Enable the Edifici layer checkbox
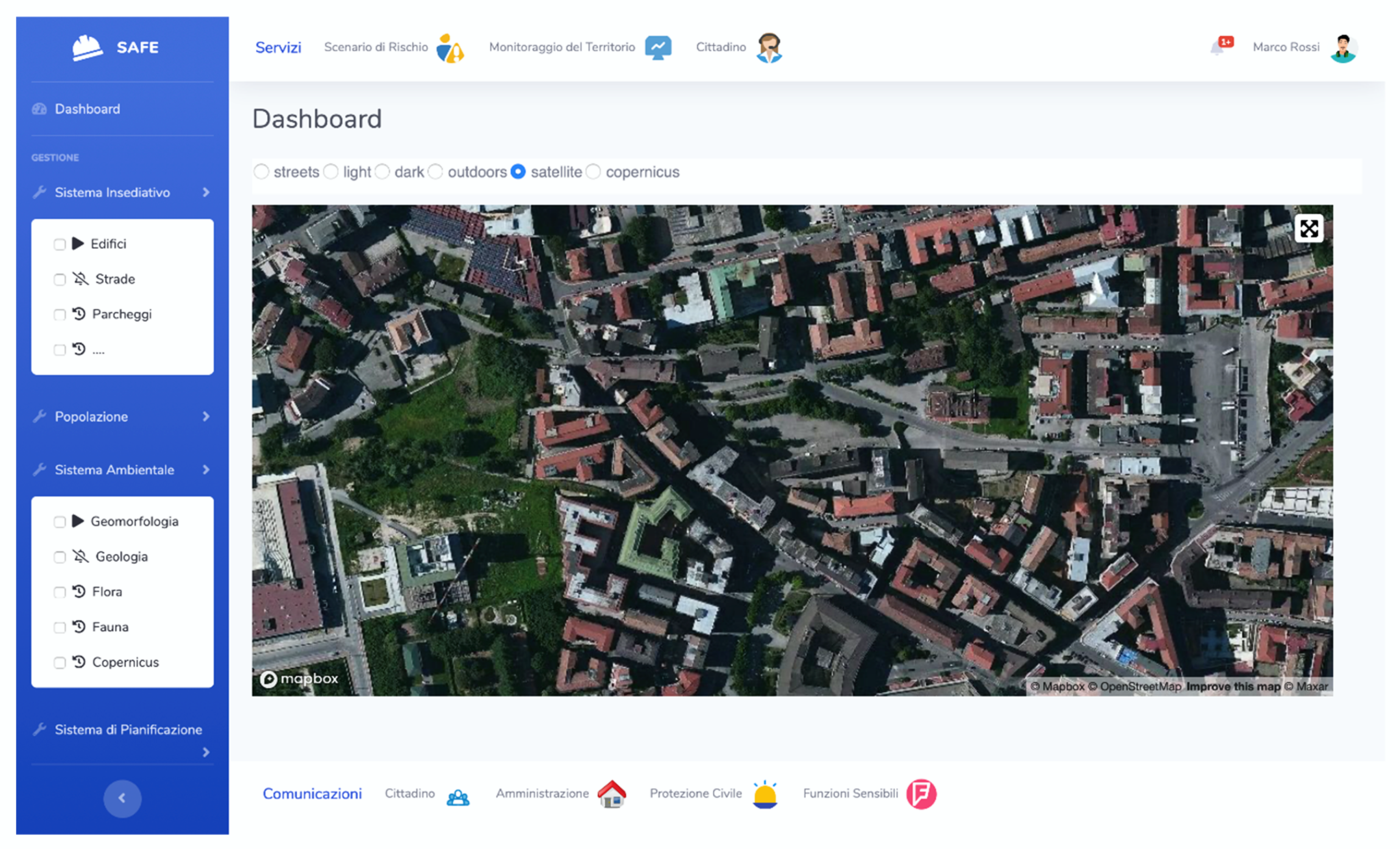1400x849 pixels. click(x=60, y=244)
